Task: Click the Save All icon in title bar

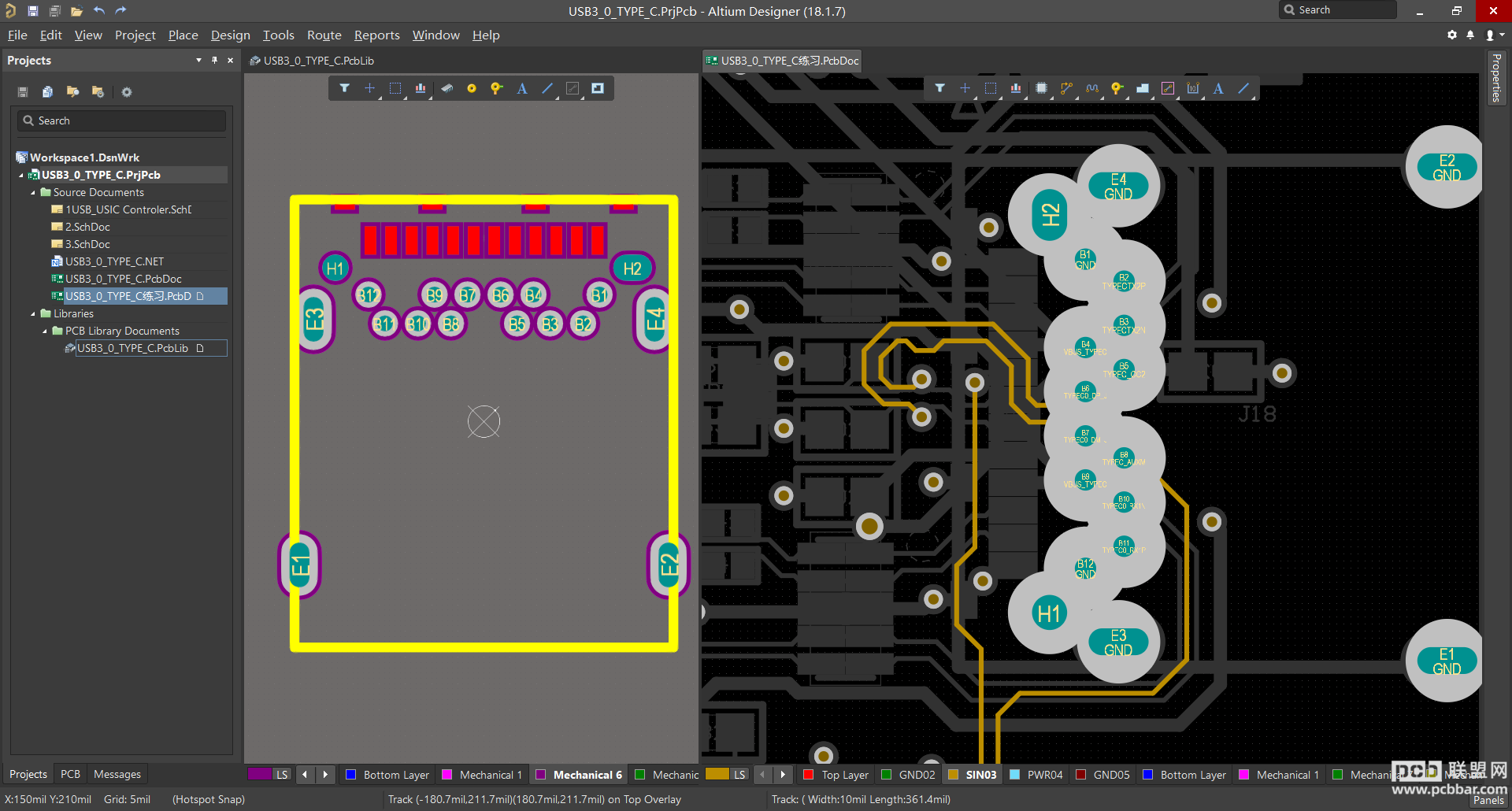Action: pos(54,11)
